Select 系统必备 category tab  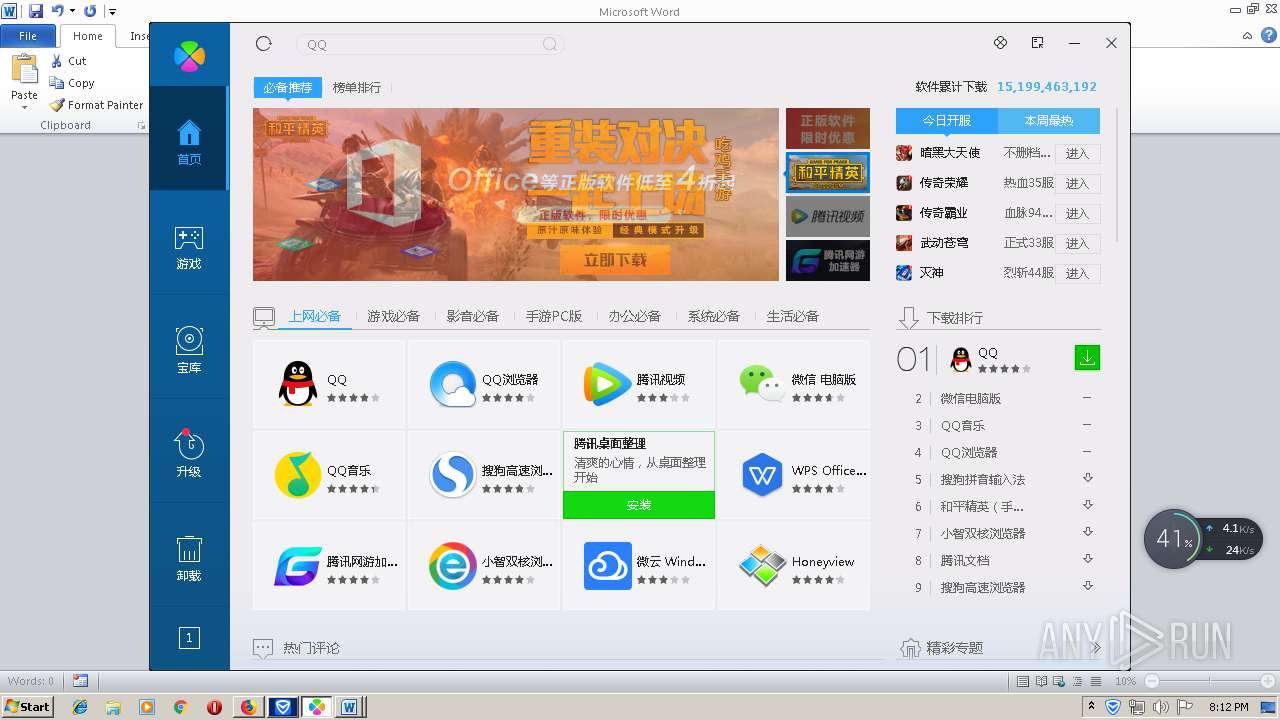point(714,316)
